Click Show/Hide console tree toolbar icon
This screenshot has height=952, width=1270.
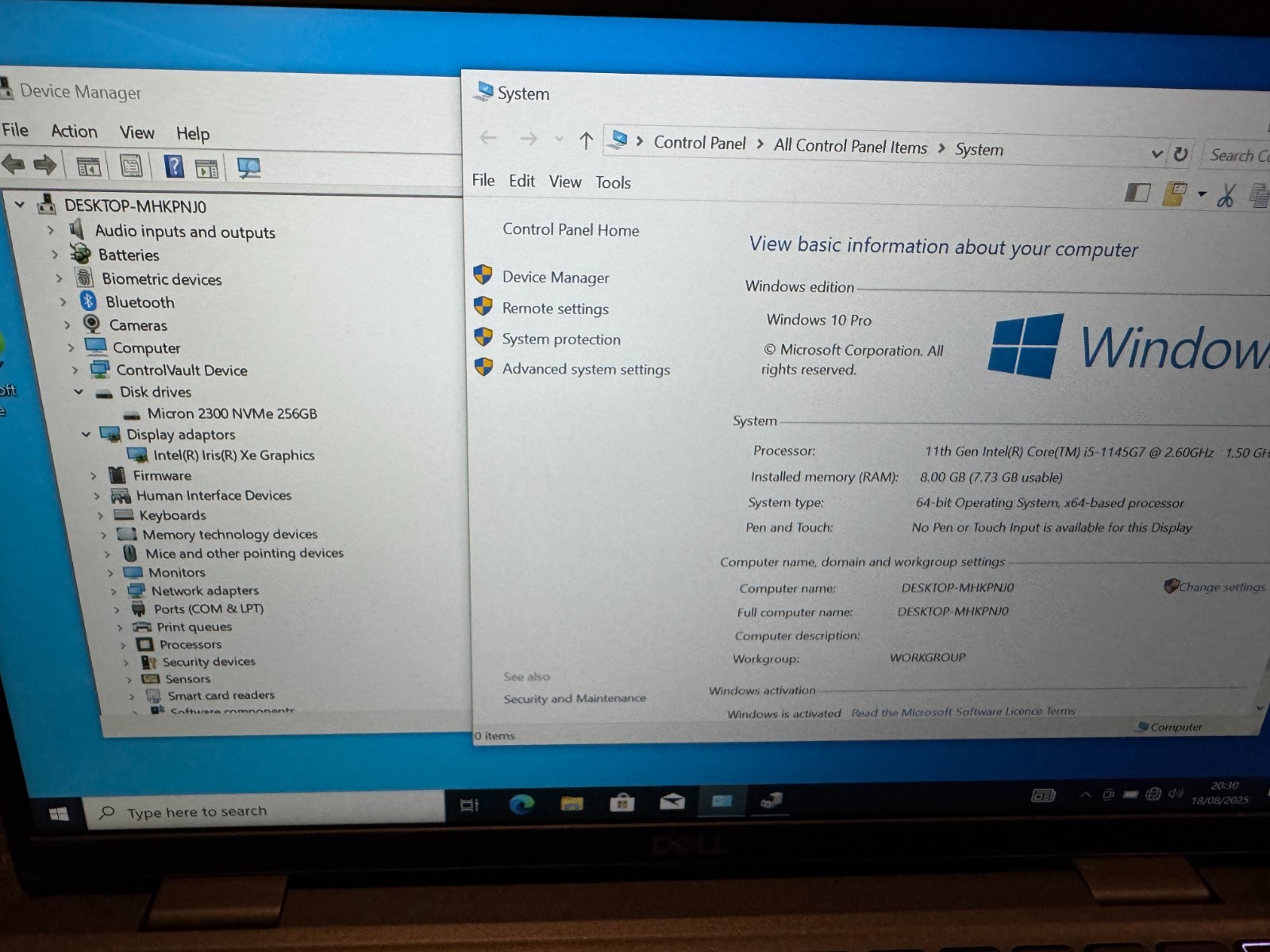tap(88, 167)
